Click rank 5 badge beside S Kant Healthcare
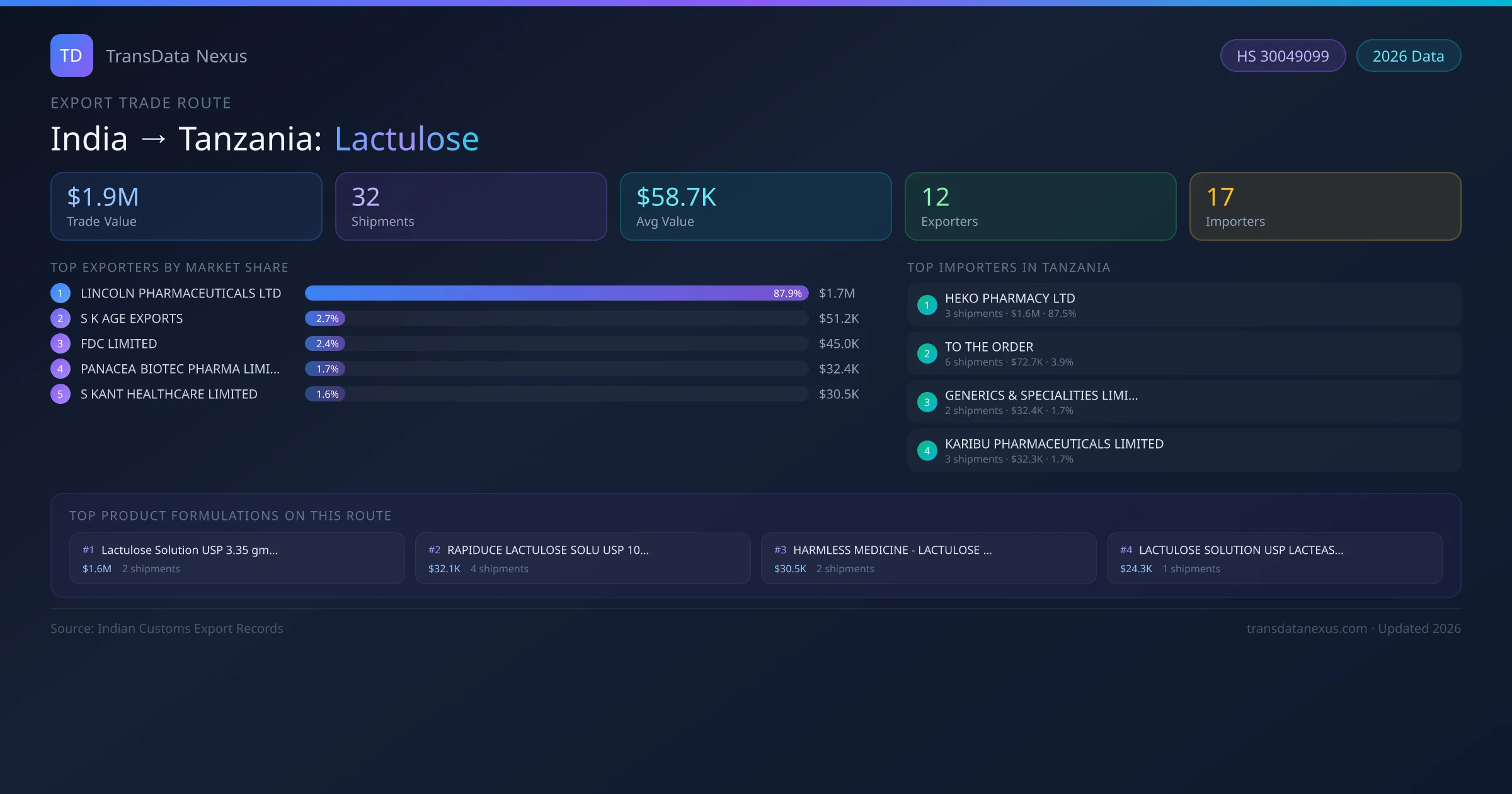 point(60,394)
